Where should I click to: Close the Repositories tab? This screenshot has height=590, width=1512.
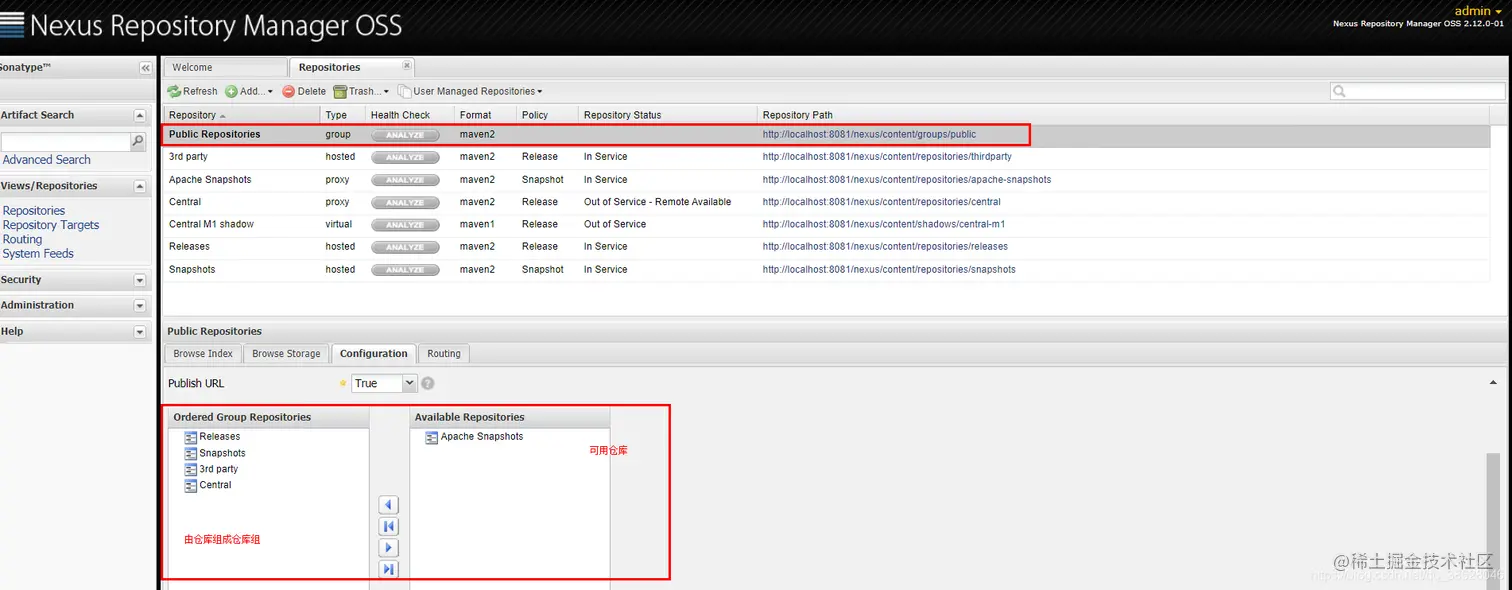click(406, 66)
